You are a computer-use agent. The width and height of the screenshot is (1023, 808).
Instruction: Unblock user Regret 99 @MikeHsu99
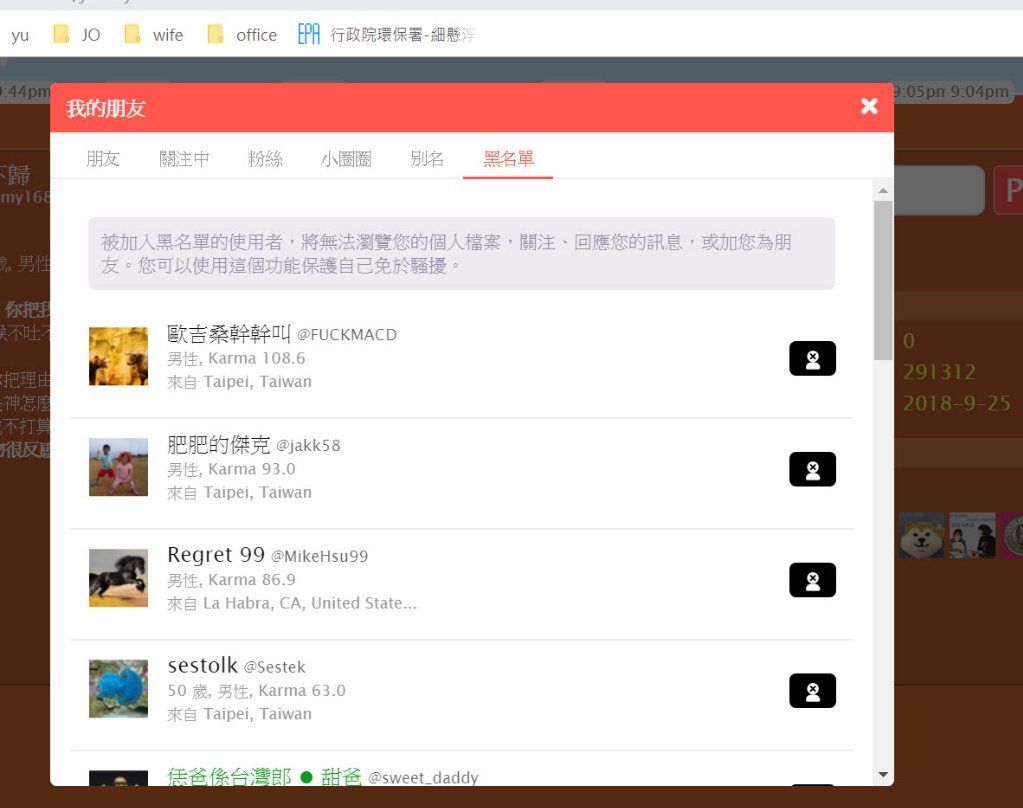click(812, 580)
